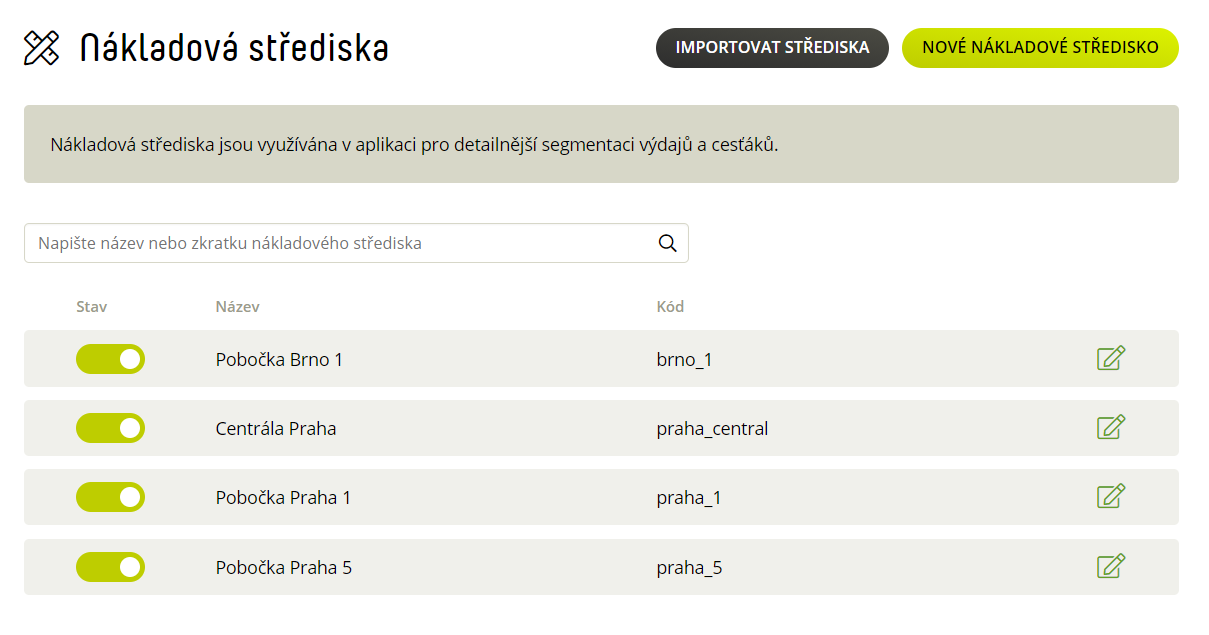Click the Nové nákladové středisko button
This screenshot has width=1209, height=635.
coord(1040,48)
